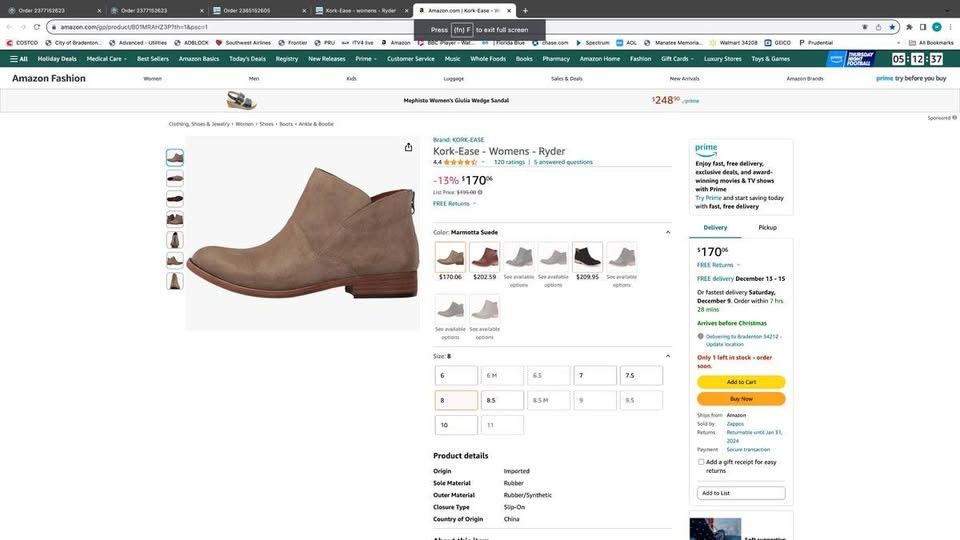Click the first boot thumbnail image

pos(174,158)
